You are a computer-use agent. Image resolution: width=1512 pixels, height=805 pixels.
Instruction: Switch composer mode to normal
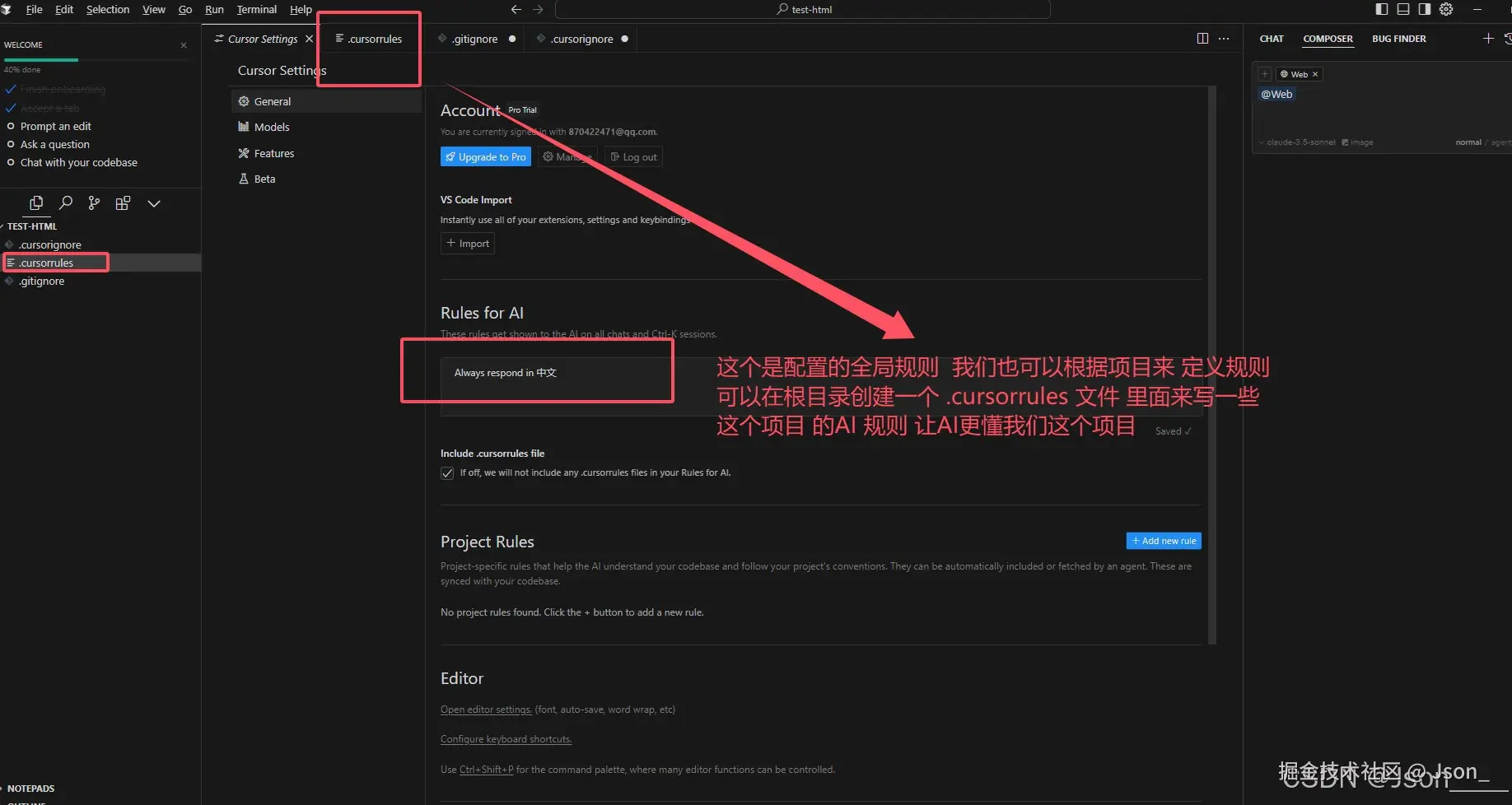tap(1468, 142)
